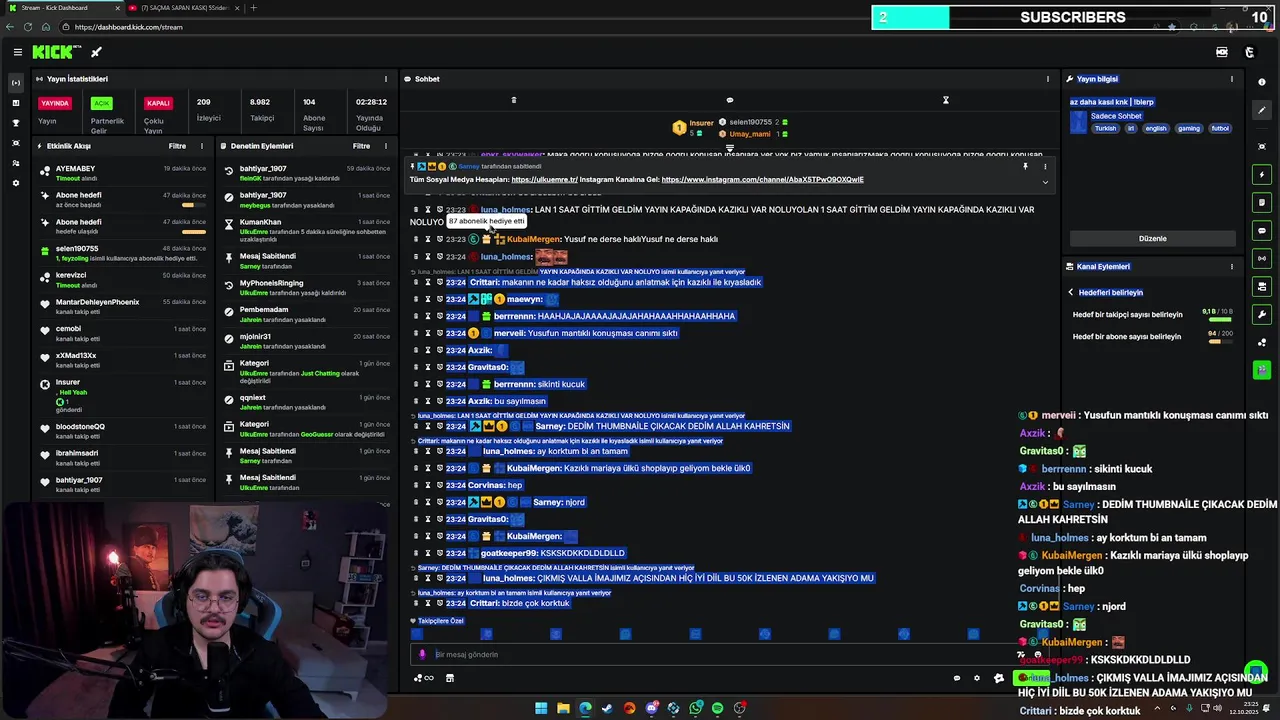Click the sword moderator icon in the header
Image resolution: width=1280 pixels, height=720 pixels.
click(96, 52)
